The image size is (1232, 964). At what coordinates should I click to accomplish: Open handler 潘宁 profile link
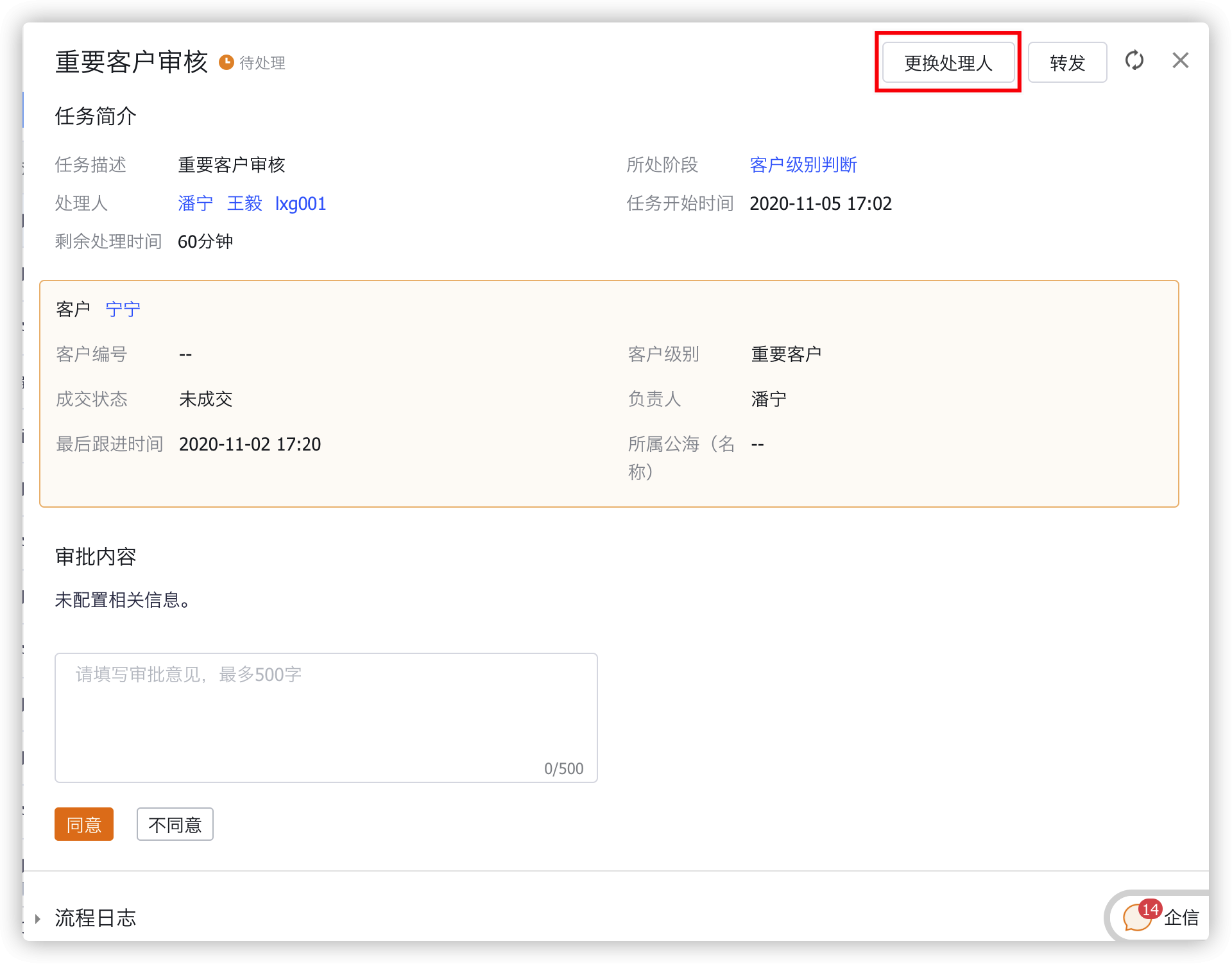(x=196, y=203)
